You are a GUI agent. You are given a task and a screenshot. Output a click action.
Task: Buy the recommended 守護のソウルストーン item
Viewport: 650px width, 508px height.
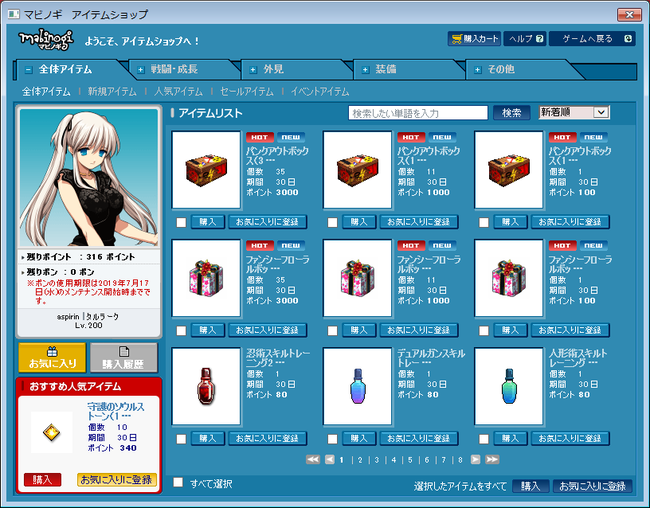43,480
